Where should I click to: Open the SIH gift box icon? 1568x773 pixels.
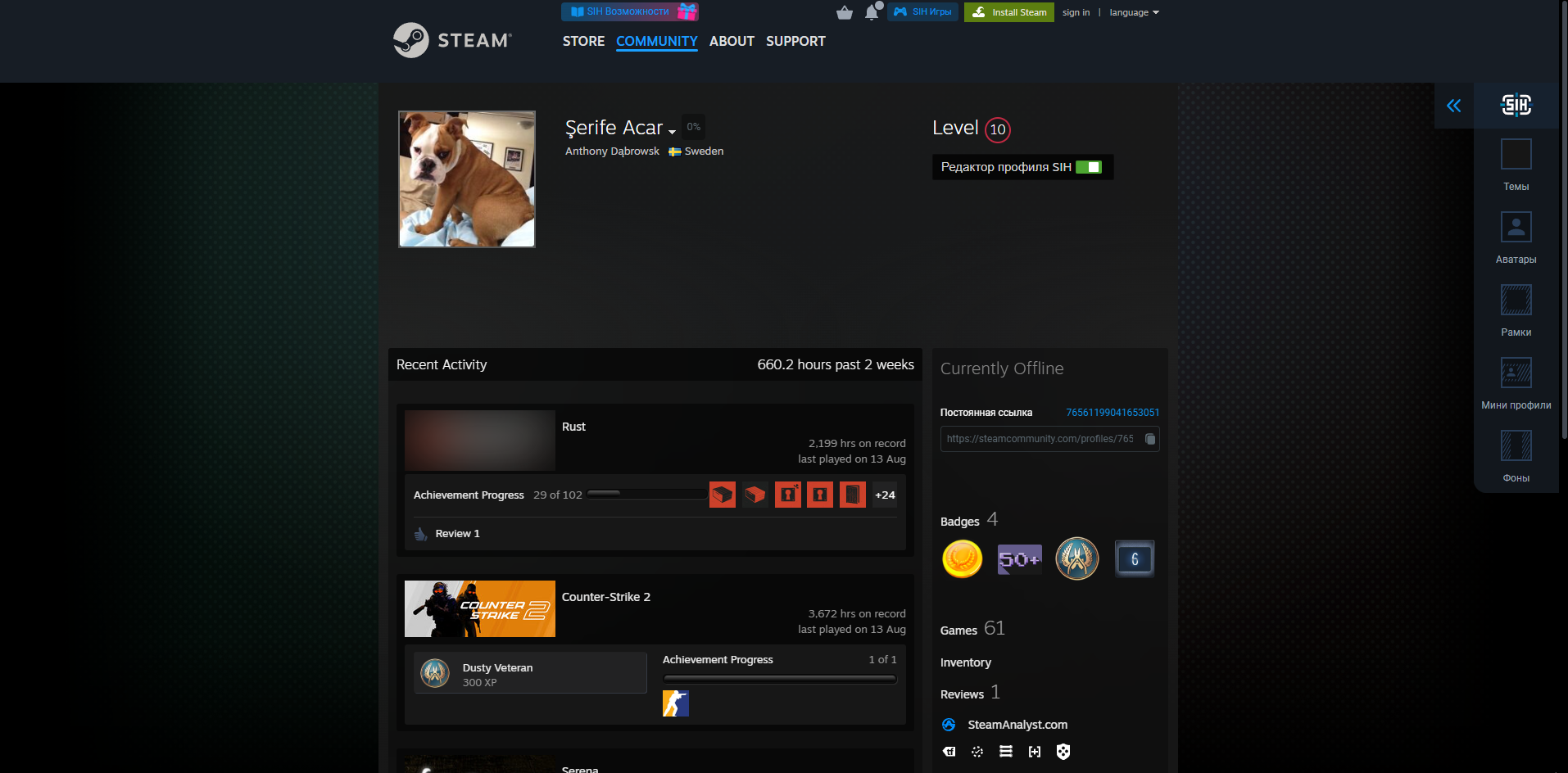687,11
